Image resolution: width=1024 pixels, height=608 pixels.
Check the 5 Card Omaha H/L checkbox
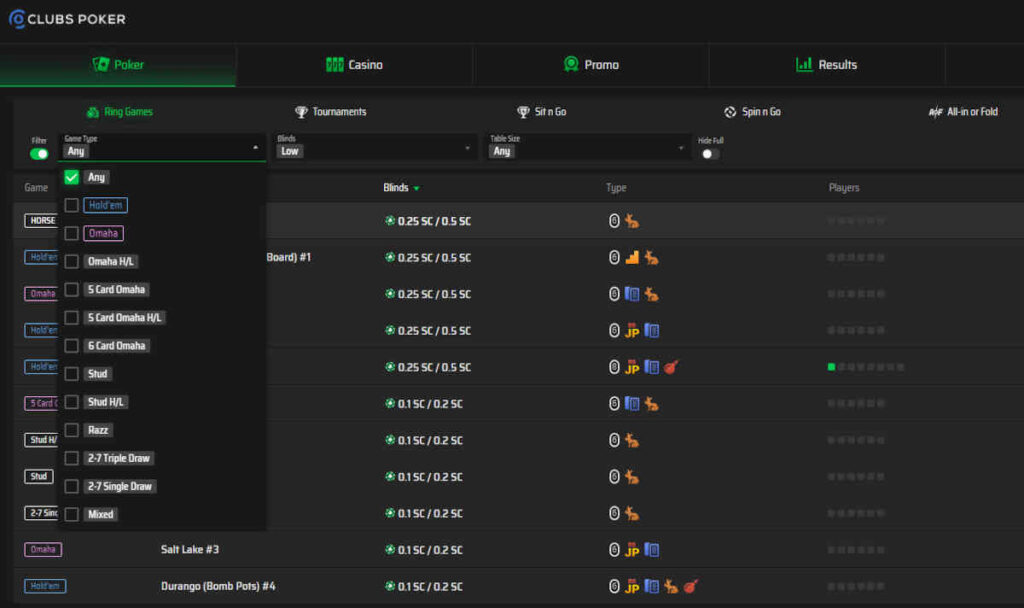71,317
